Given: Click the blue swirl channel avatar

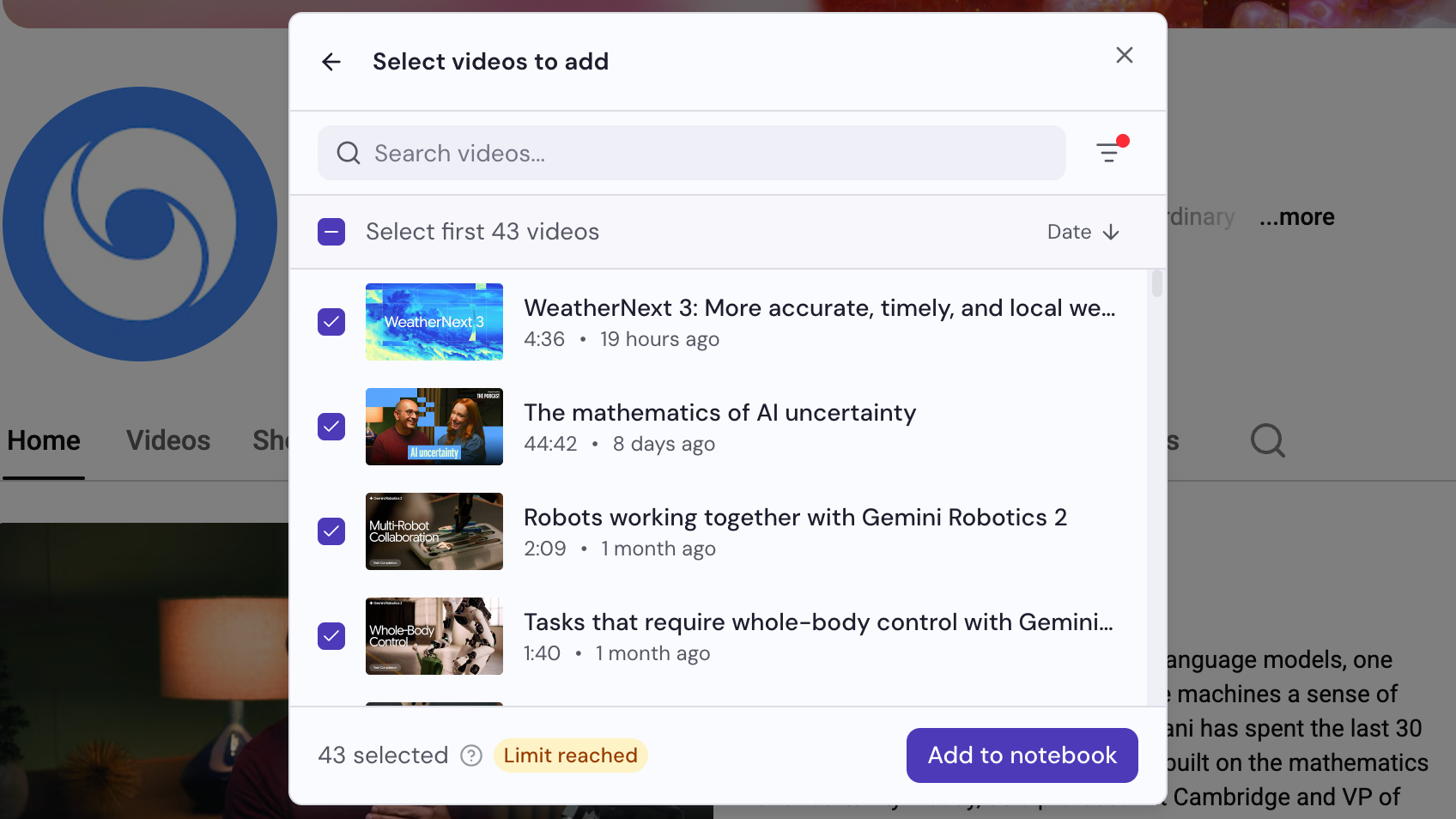Looking at the screenshot, I should pos(140,224).
